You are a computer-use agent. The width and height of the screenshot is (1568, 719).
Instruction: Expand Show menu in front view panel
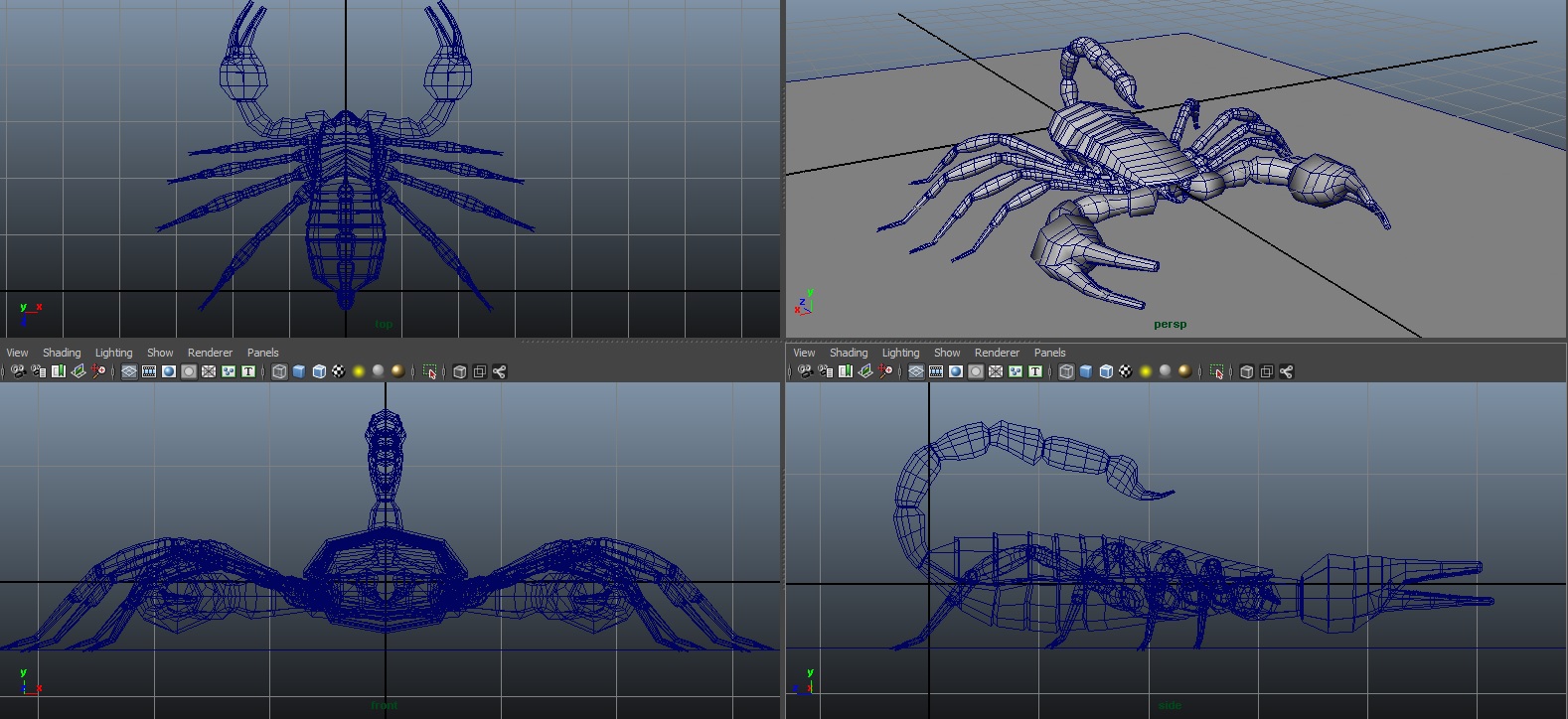tap(160, 353)
